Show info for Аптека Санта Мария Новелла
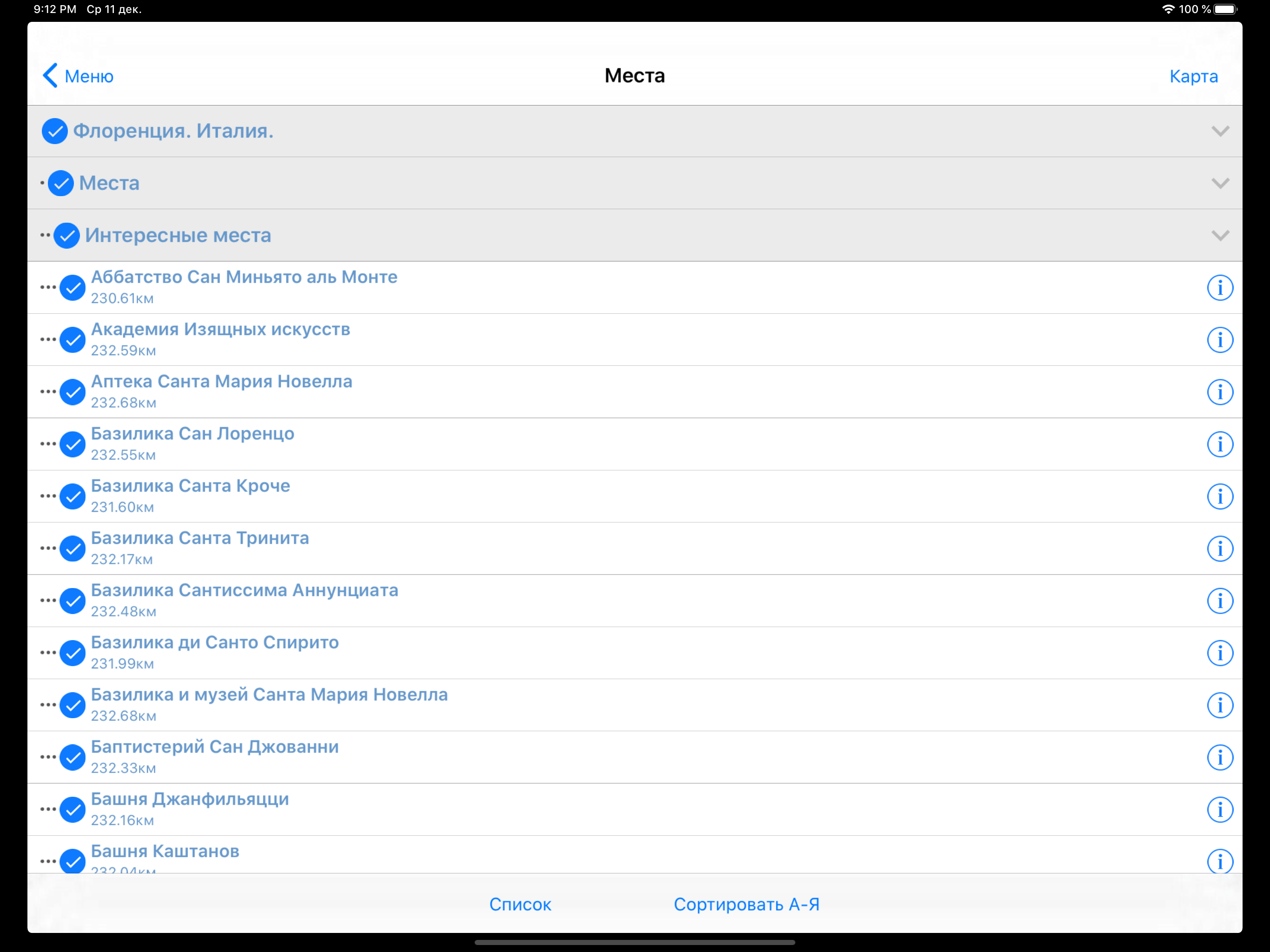This screenshot has width=1270, height=952. coord(1219,392)
